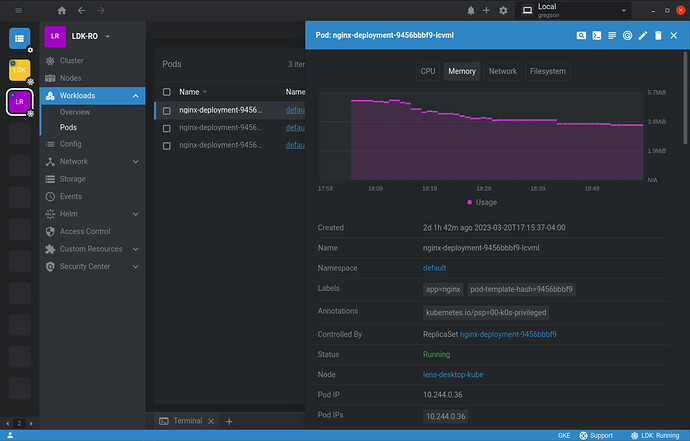
Task: Collapse the Workloads sidebar section
Action: click(x=136, y=96)
